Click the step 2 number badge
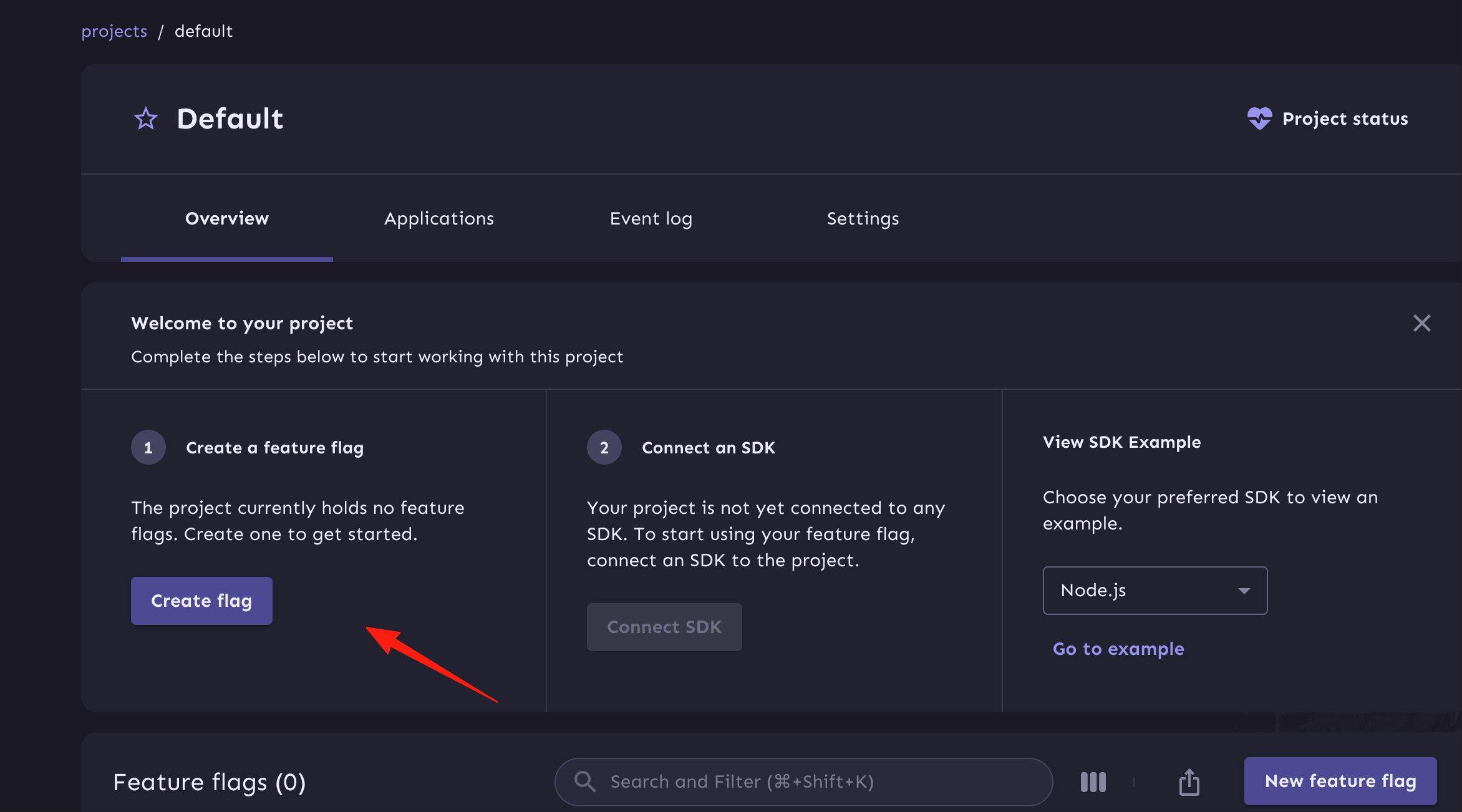This screenshot has width=1462, height=812. point(604,447)
